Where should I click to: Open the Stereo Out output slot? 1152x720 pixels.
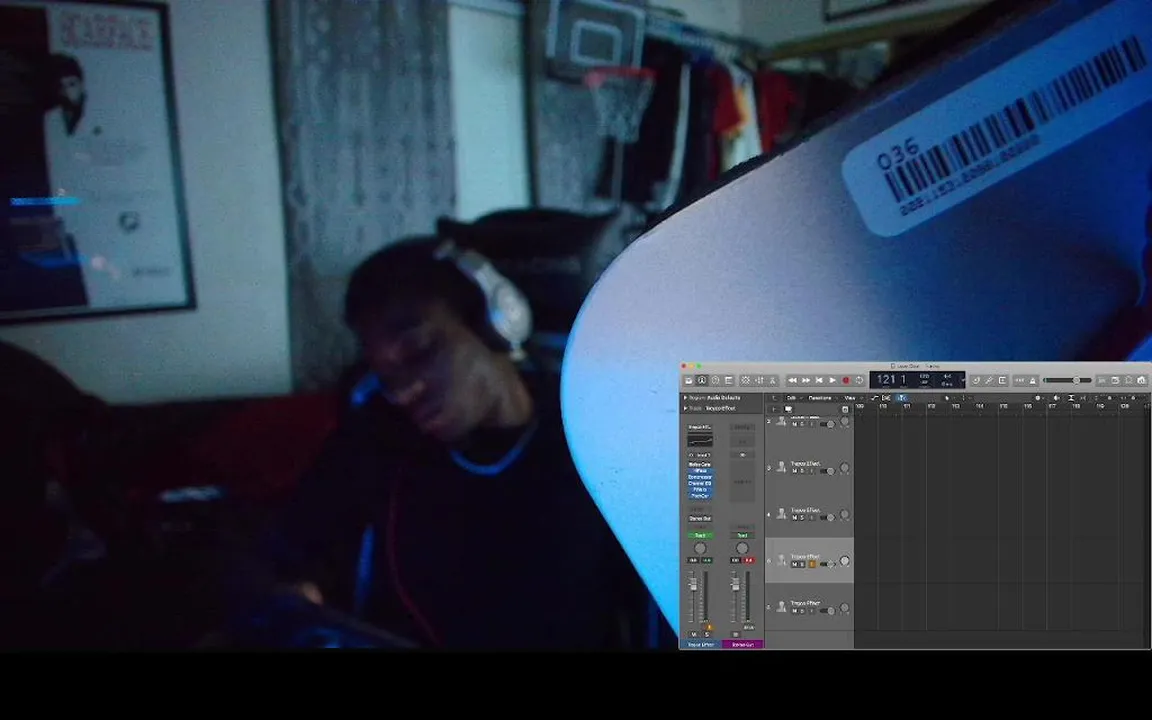point(700,518)
